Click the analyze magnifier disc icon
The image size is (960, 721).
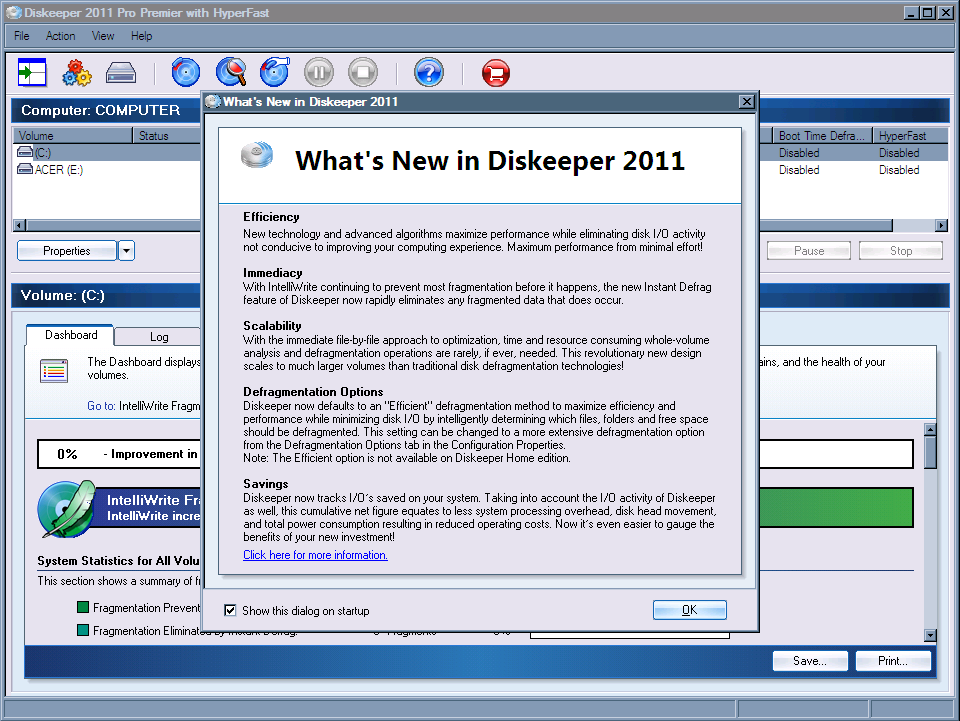point(231,73)
